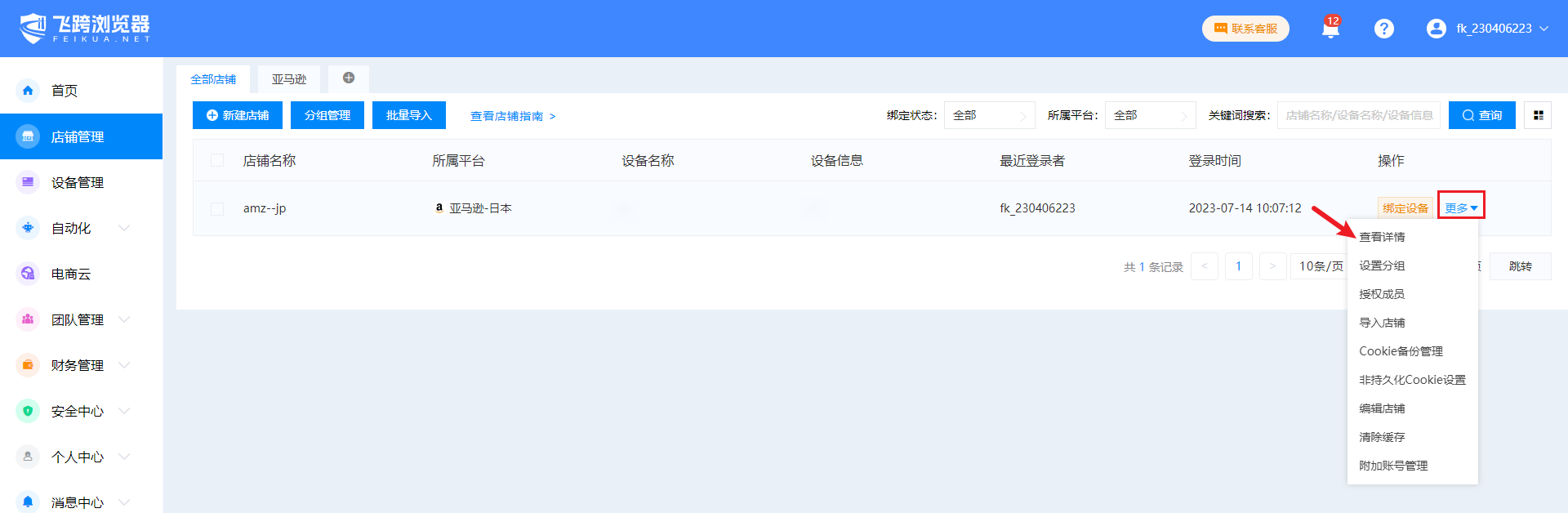
Task: Click the 消息中心 bell icon in sidebar
Action: coord(28,502)
